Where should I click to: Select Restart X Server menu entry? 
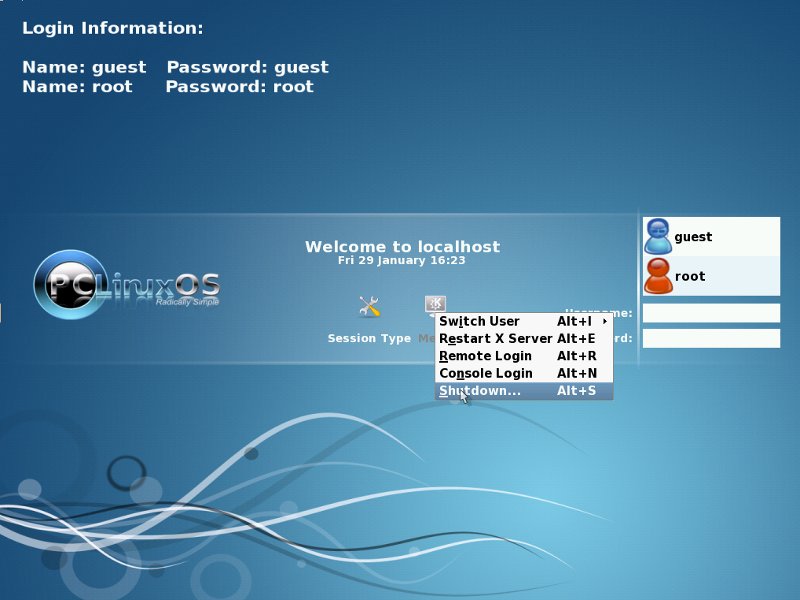click(495, 339)
